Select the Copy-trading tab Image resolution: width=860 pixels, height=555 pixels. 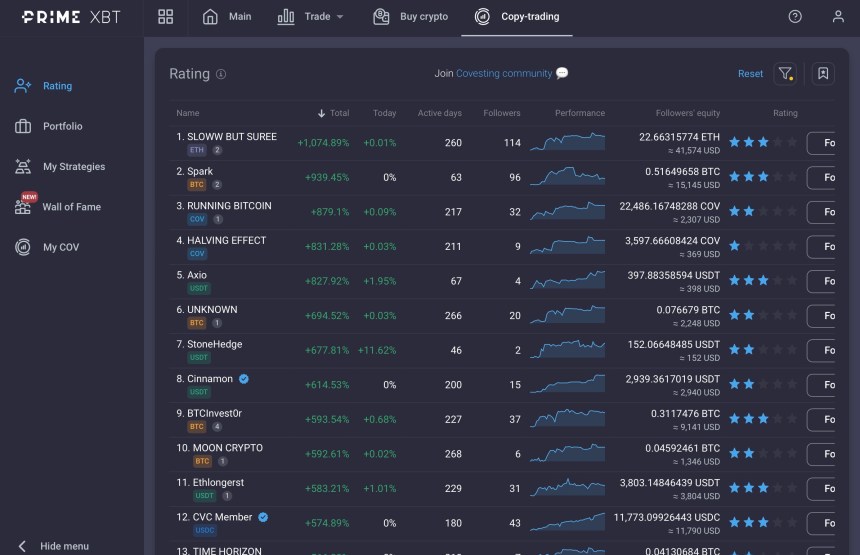pyautogui.click(x=517, y=16)
